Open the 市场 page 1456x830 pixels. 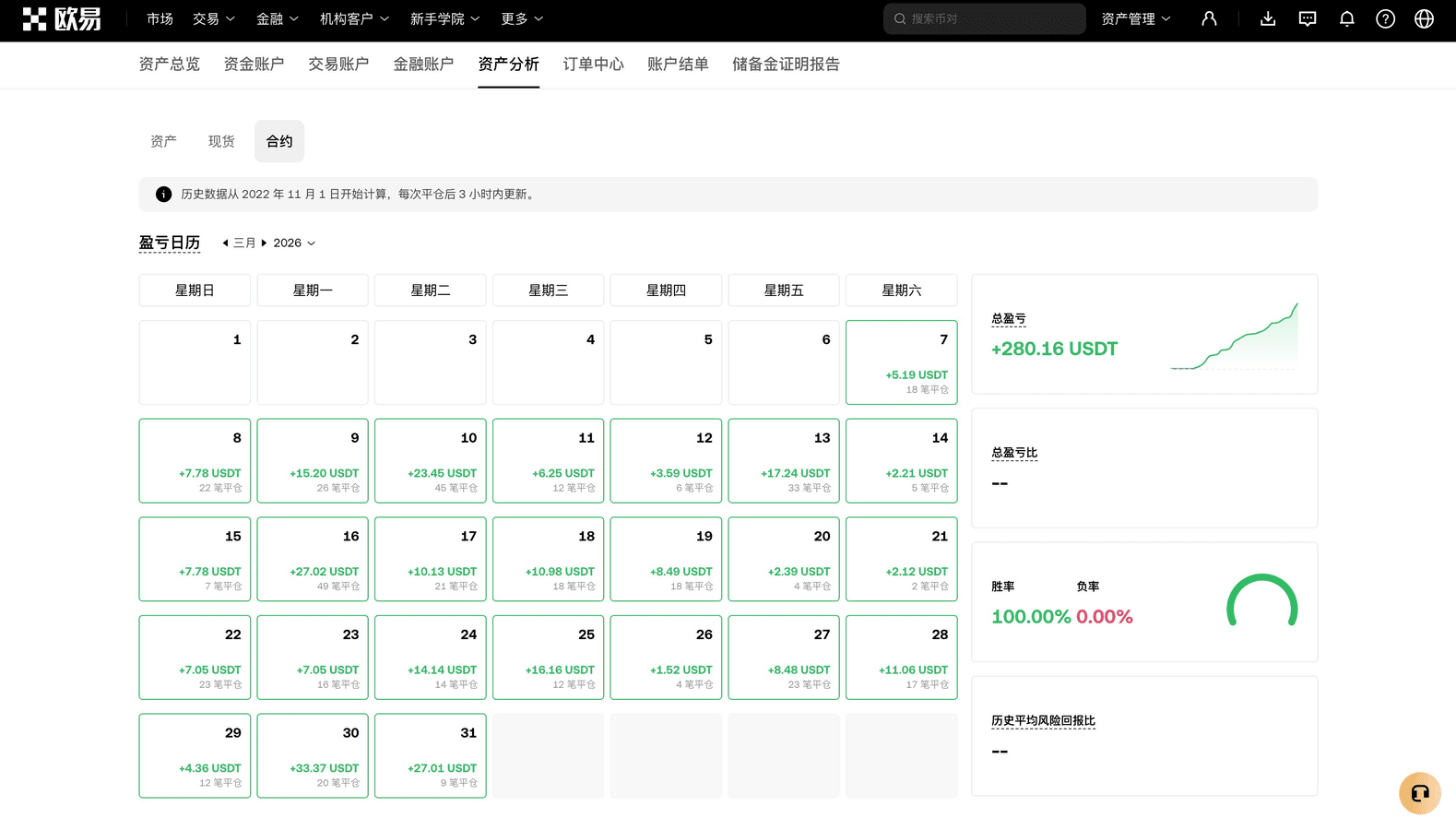pyautogui.click(x=160, y=18)
